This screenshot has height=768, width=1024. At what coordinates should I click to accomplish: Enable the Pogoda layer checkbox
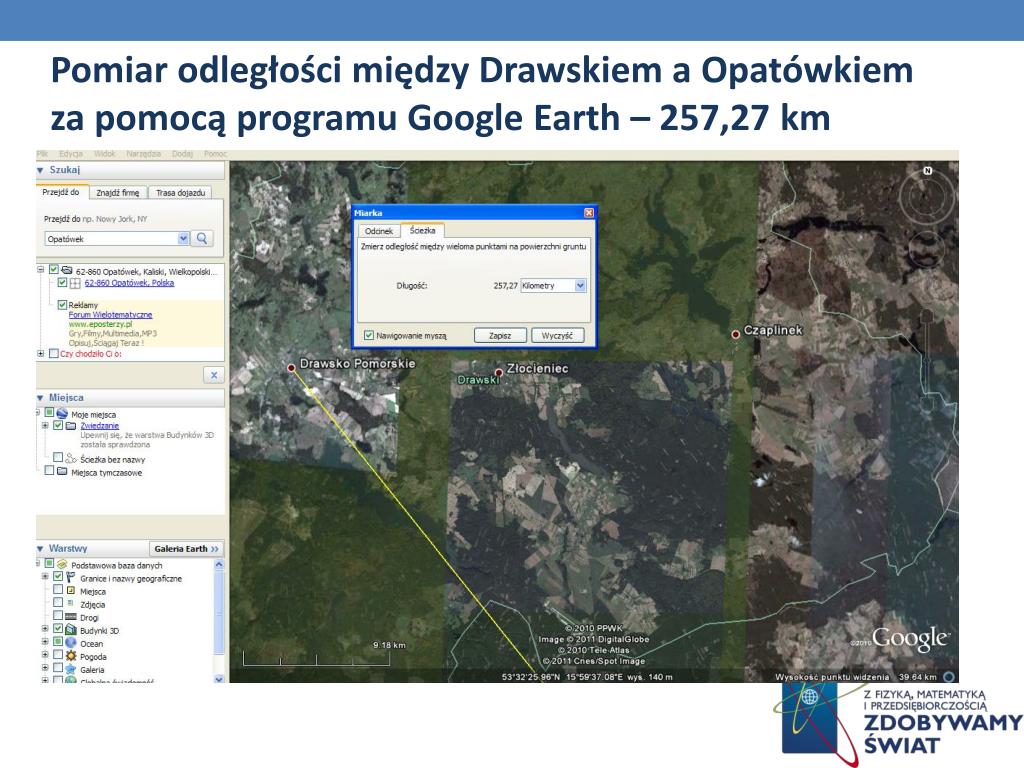point(58,655)
